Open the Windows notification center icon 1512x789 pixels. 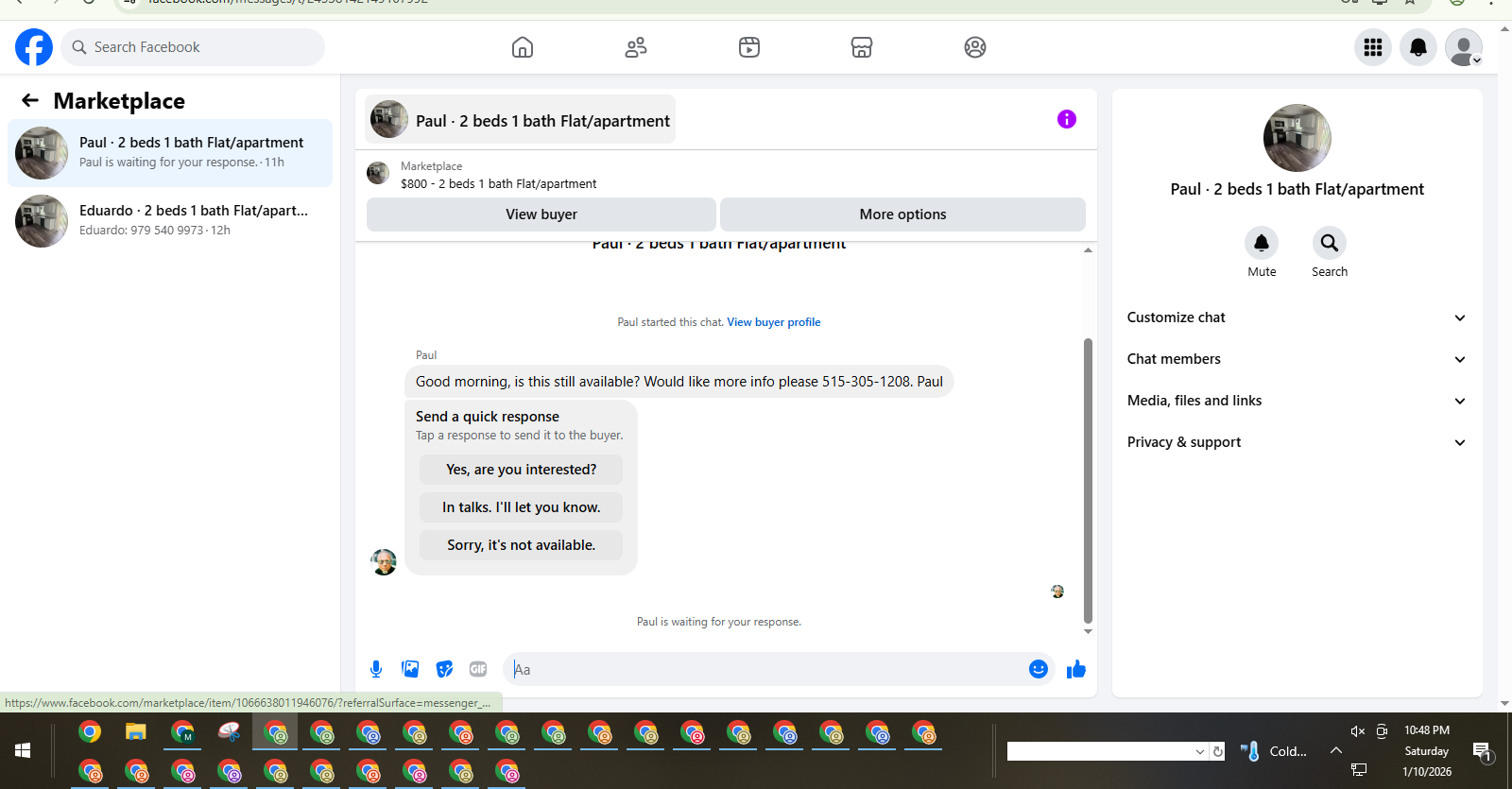tap(1483, 751)
